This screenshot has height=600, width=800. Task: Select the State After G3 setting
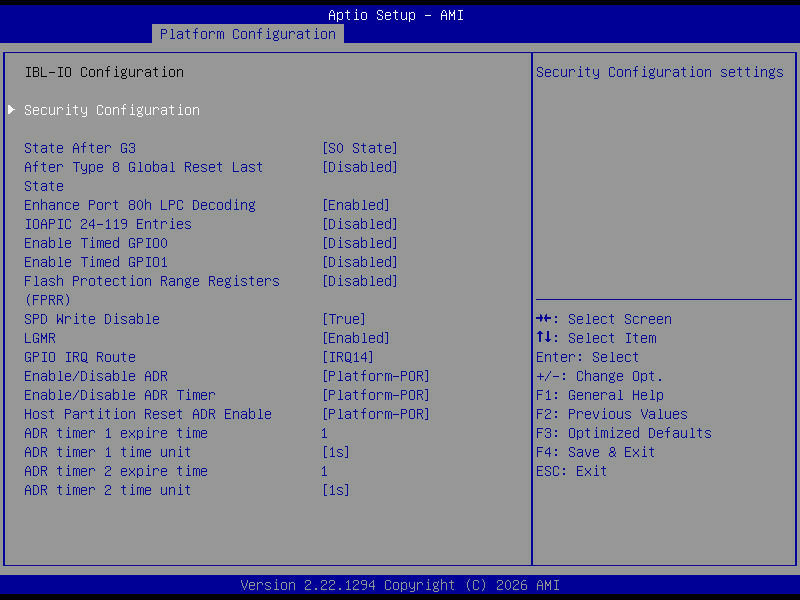click(x=80, y=148)
